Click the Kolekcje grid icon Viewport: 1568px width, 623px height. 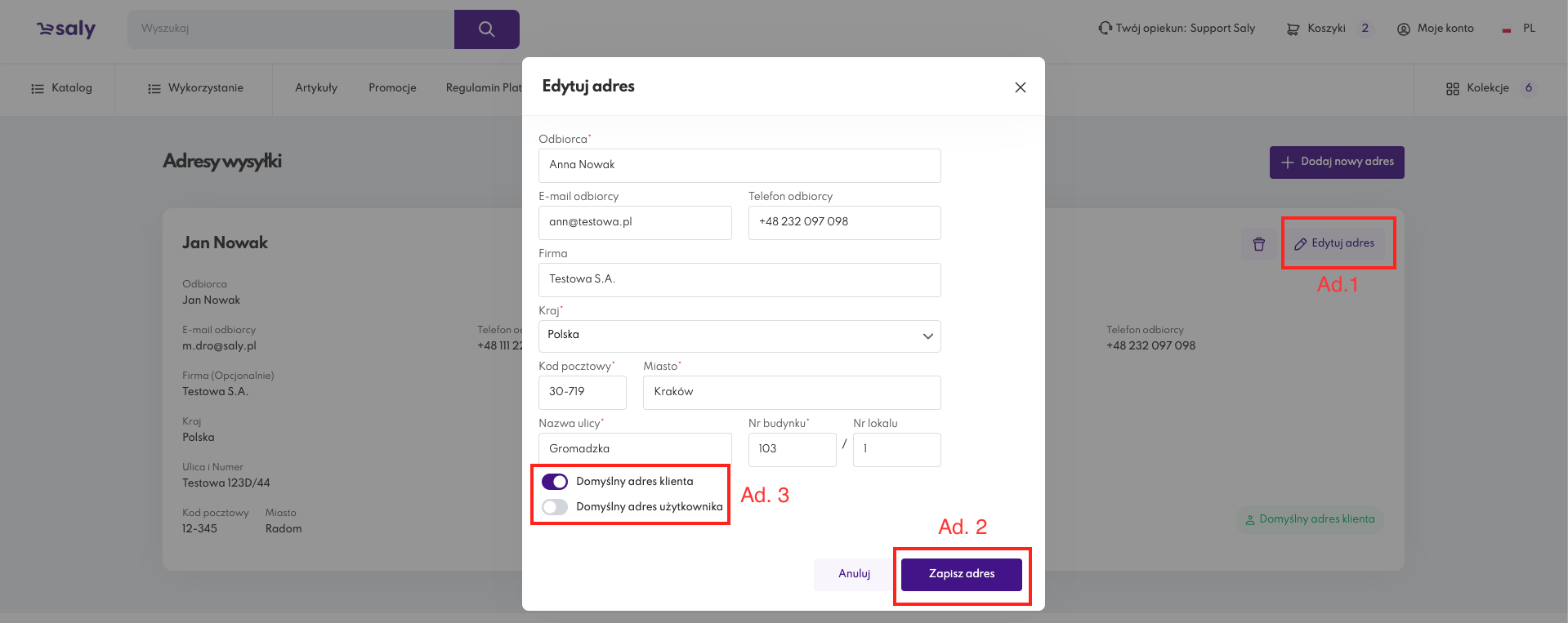tap(1452, 88)
